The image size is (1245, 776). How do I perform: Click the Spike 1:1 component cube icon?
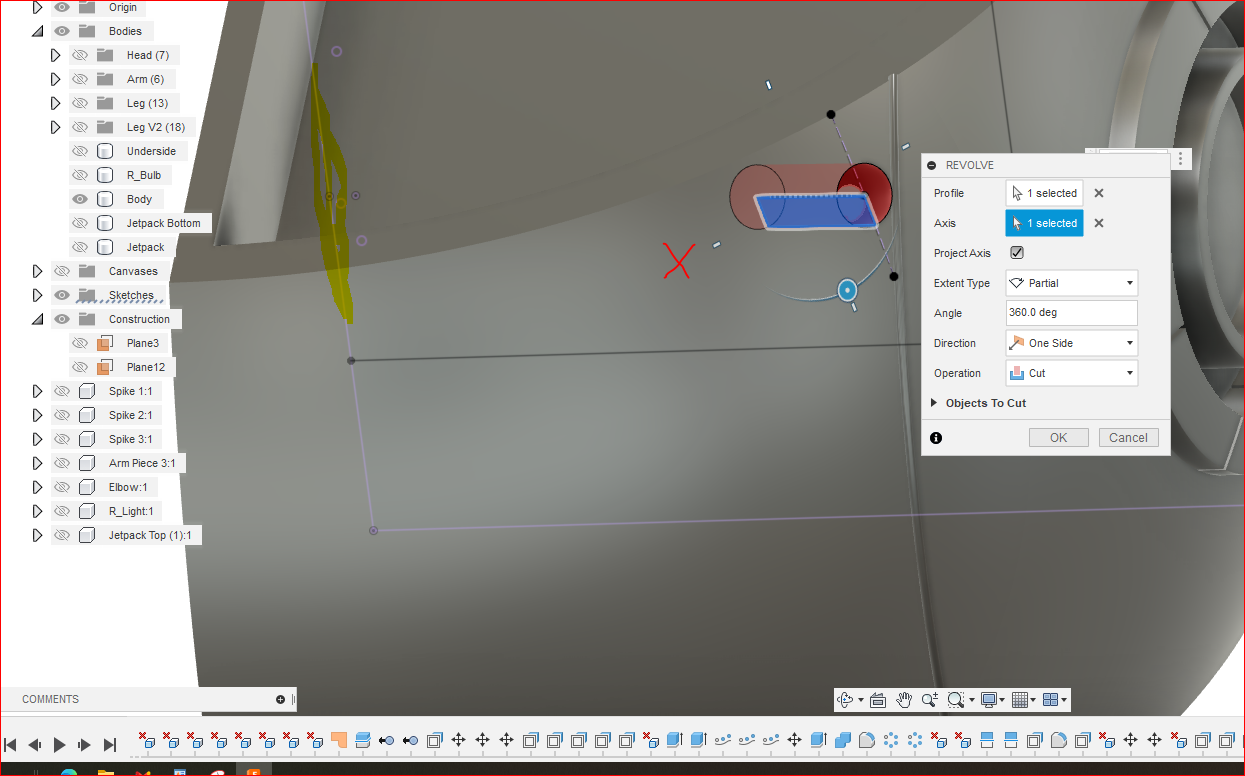coord(87,391)
